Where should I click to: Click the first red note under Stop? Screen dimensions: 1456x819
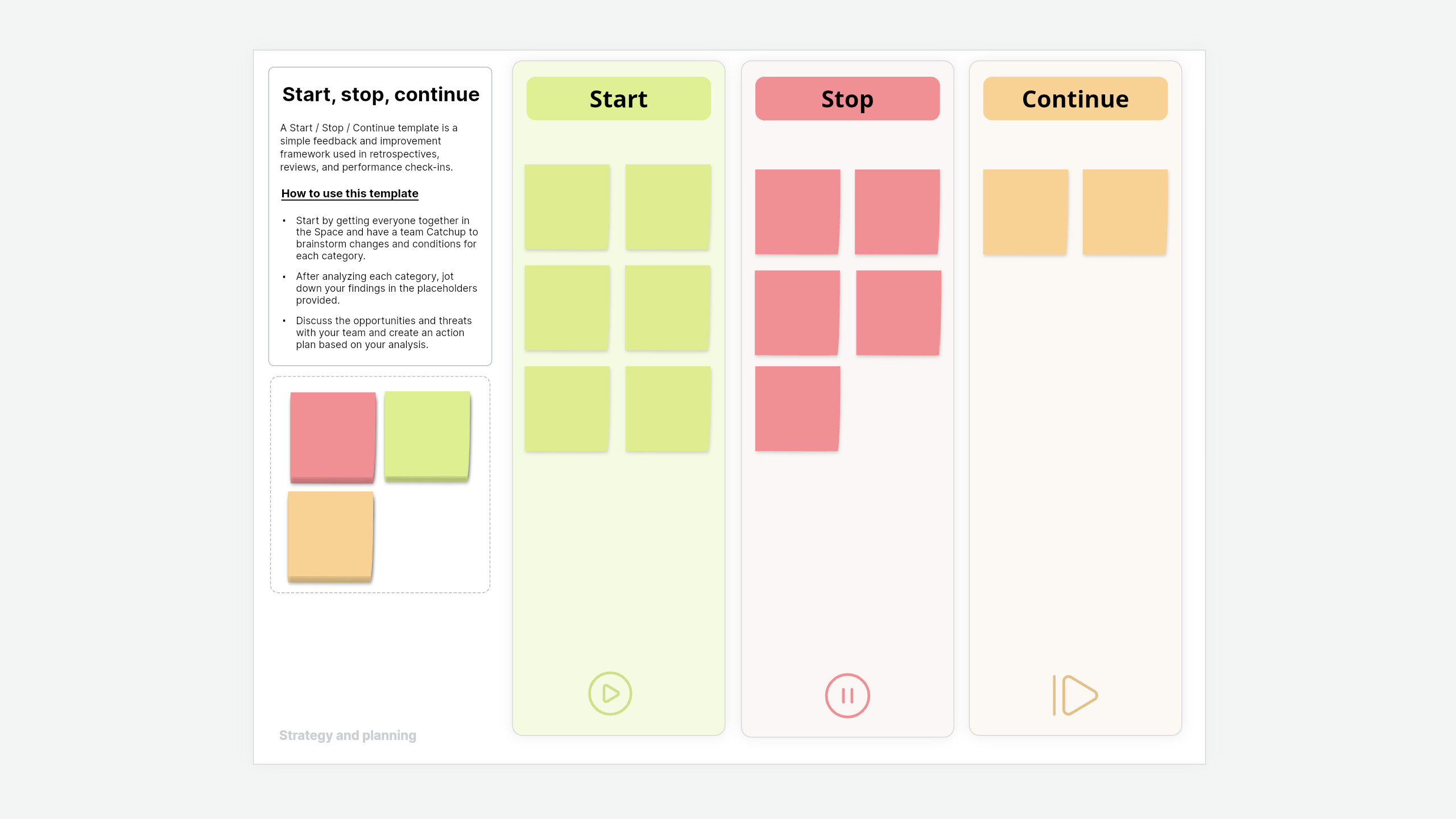click(797, 212)
